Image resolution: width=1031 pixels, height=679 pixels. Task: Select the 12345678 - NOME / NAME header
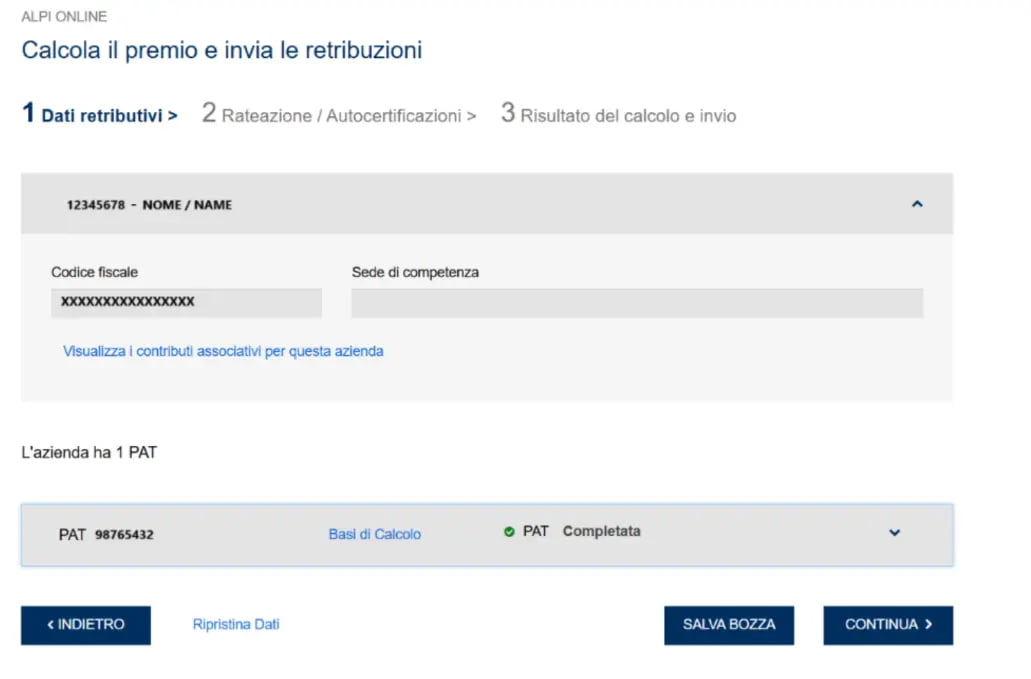click(x=149, y=204)
